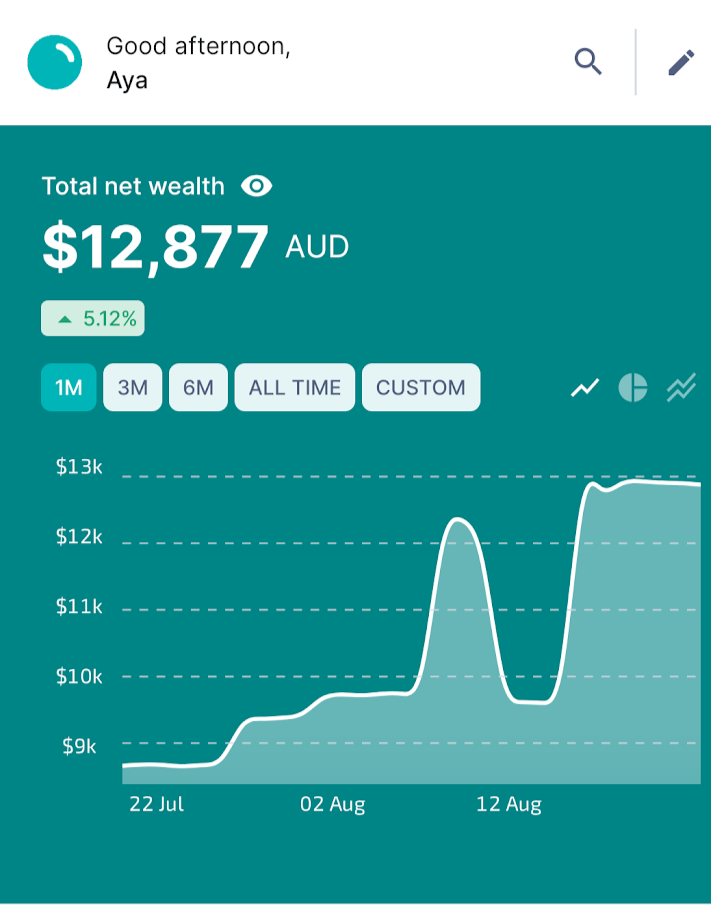711x915 pixels.
Task: Click the 5.12% growth badge
Action: pos(93,319)
